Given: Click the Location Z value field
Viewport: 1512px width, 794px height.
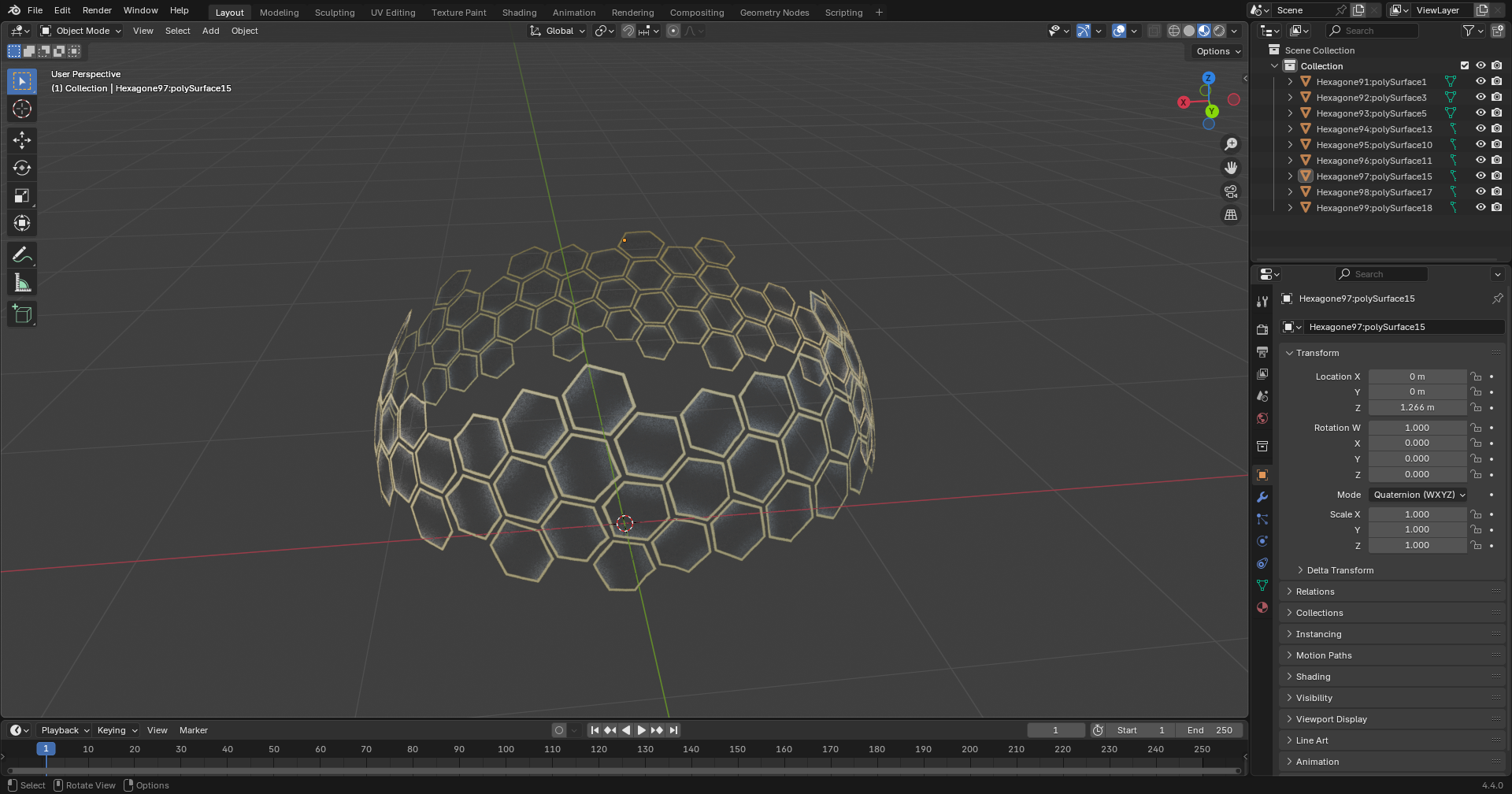Looking at the screenshot, I should point(1417,407).
